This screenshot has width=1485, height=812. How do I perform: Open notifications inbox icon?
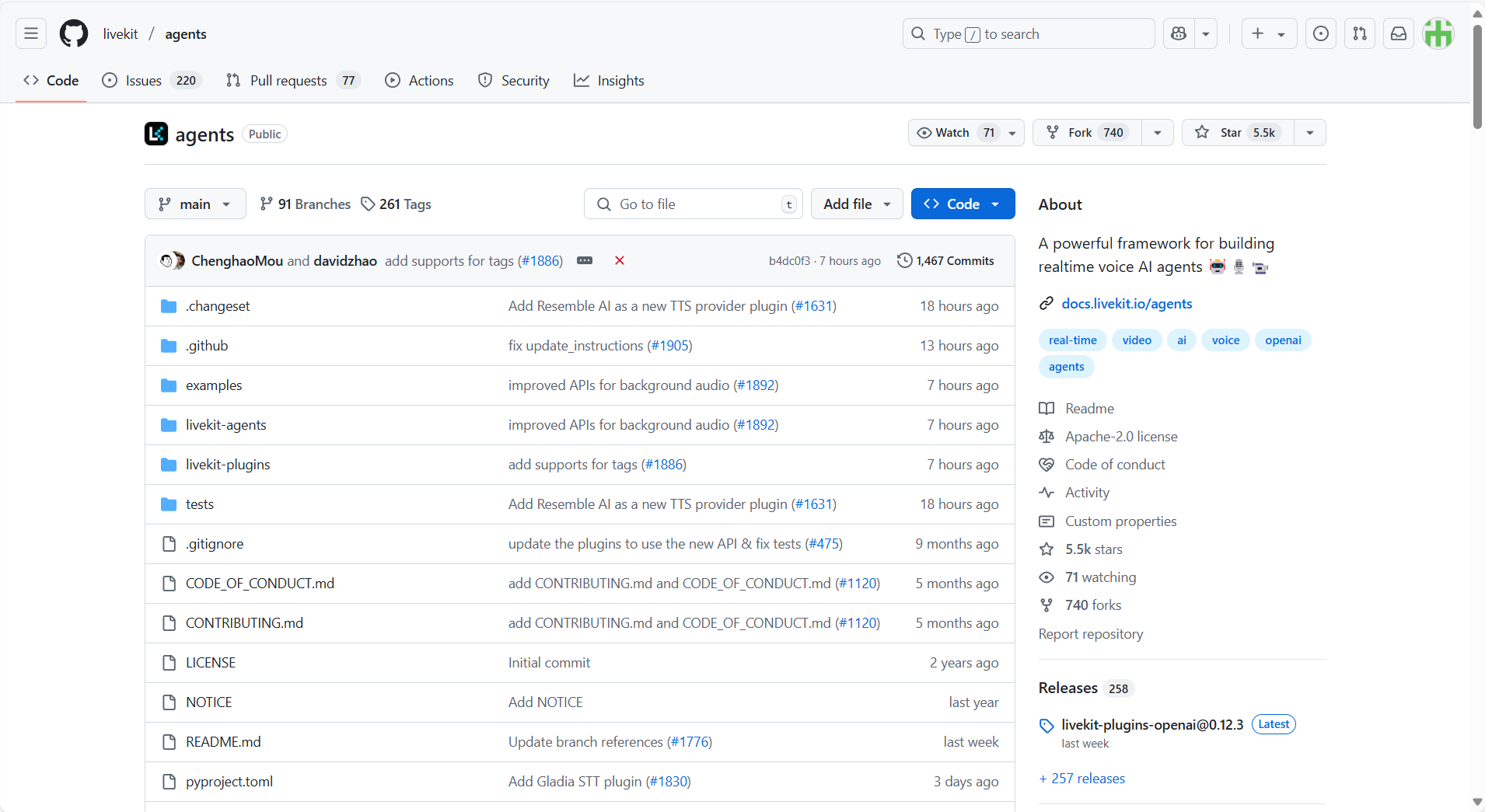[1399, 33]
